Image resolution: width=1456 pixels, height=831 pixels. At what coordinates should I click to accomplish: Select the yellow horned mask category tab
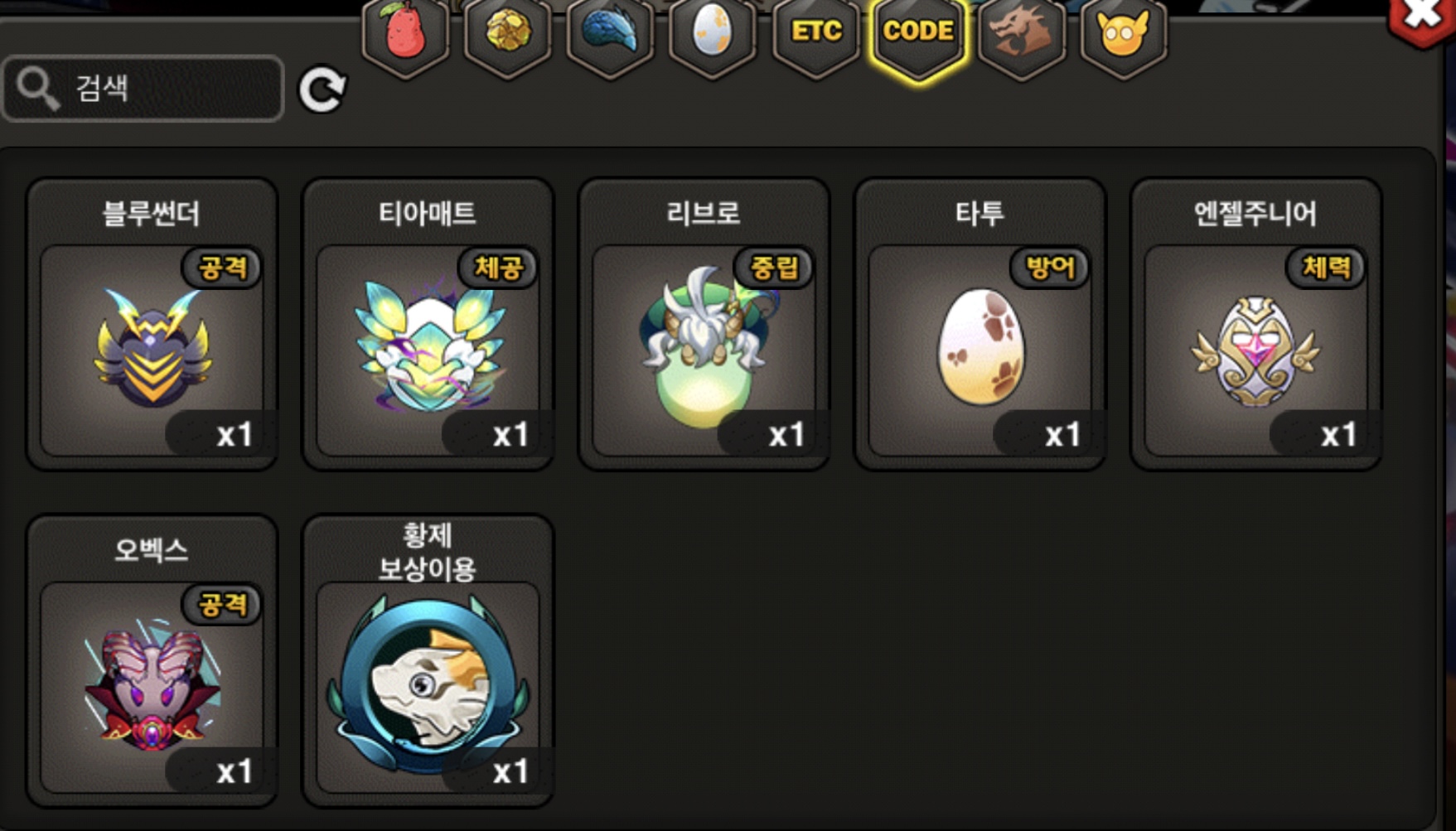[1124, 35]
